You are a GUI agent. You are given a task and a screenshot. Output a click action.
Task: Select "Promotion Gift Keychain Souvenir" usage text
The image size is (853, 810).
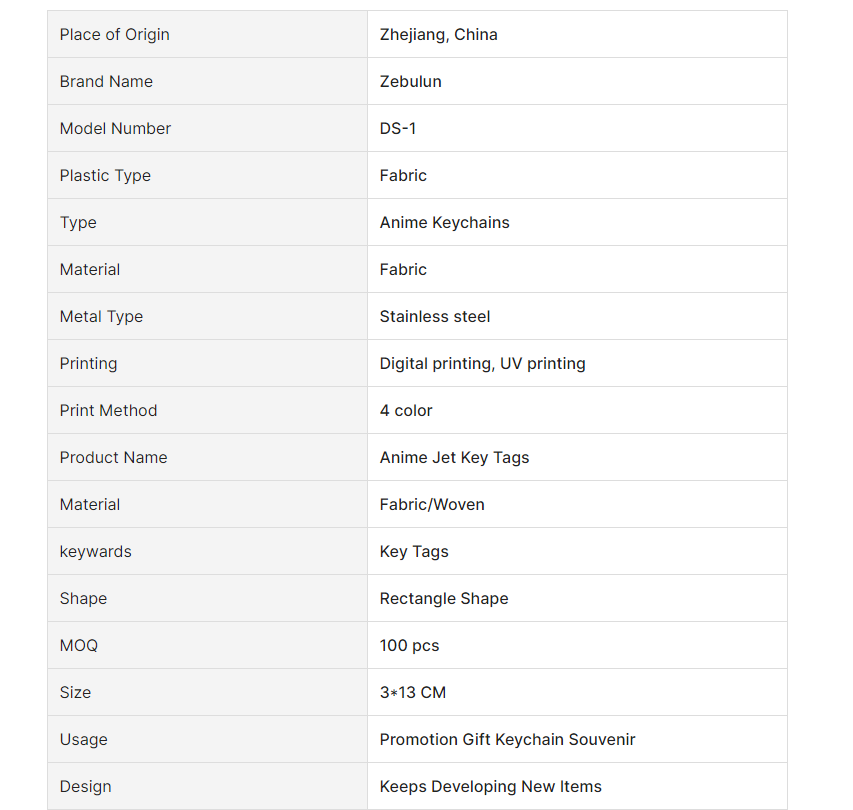coord(507,740)
